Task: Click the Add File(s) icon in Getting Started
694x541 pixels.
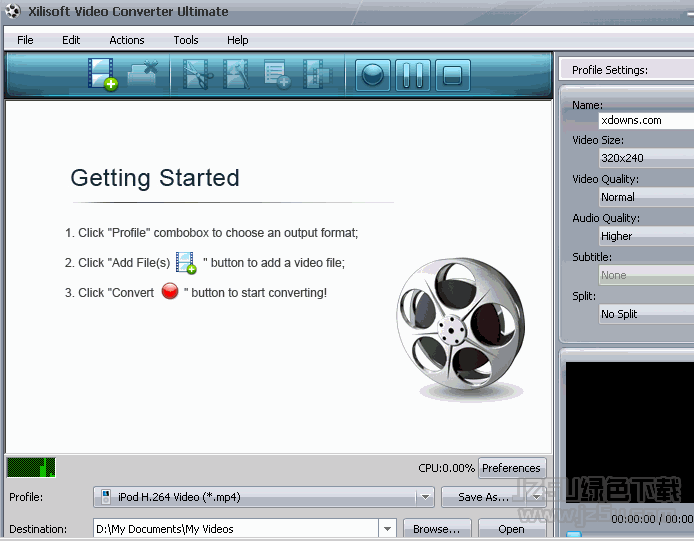Action: [x=186, y=263]
